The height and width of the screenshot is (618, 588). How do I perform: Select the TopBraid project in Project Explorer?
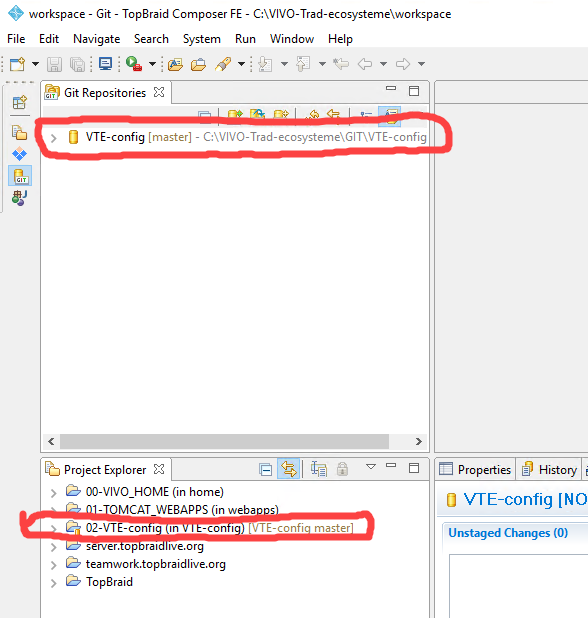(109, 582)
